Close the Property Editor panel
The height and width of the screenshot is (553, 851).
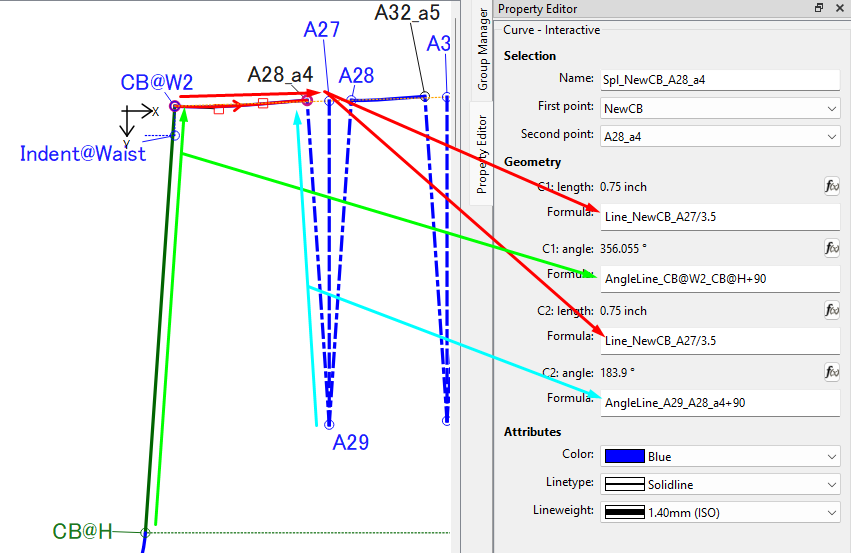point(840,8)
